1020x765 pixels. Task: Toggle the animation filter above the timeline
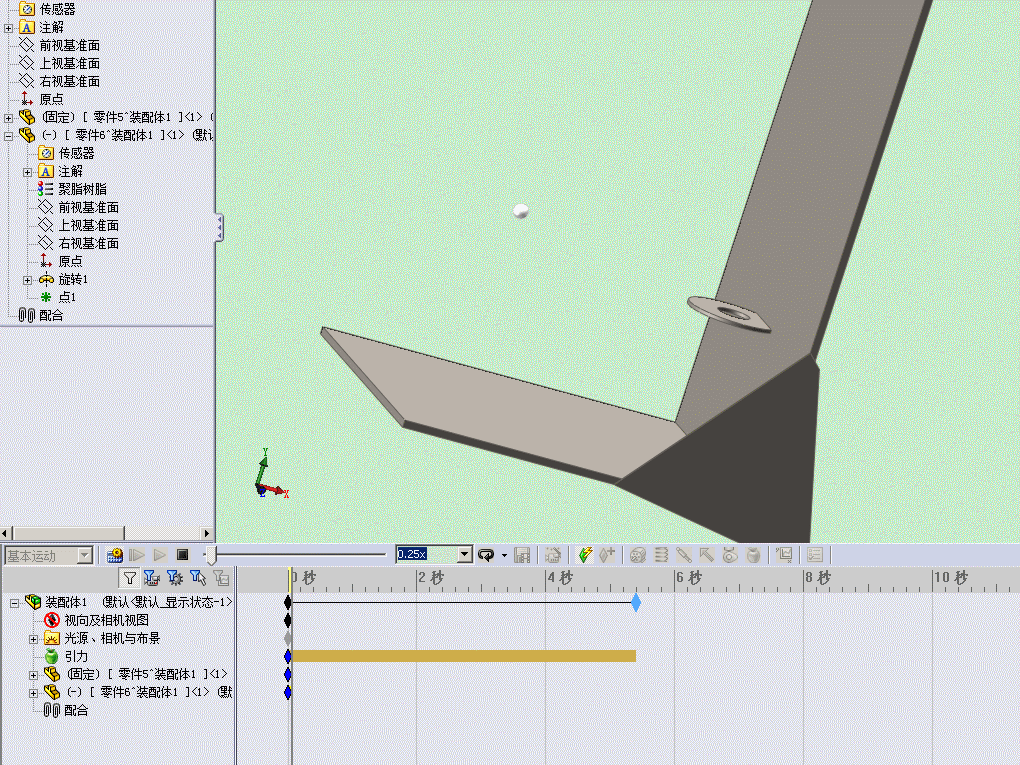[x=151, y=577]
